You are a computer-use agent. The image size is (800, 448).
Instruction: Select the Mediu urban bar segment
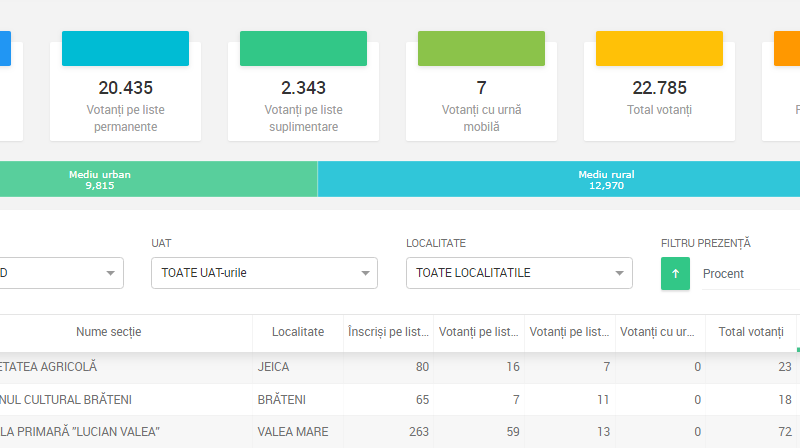[x=158, y=180]
